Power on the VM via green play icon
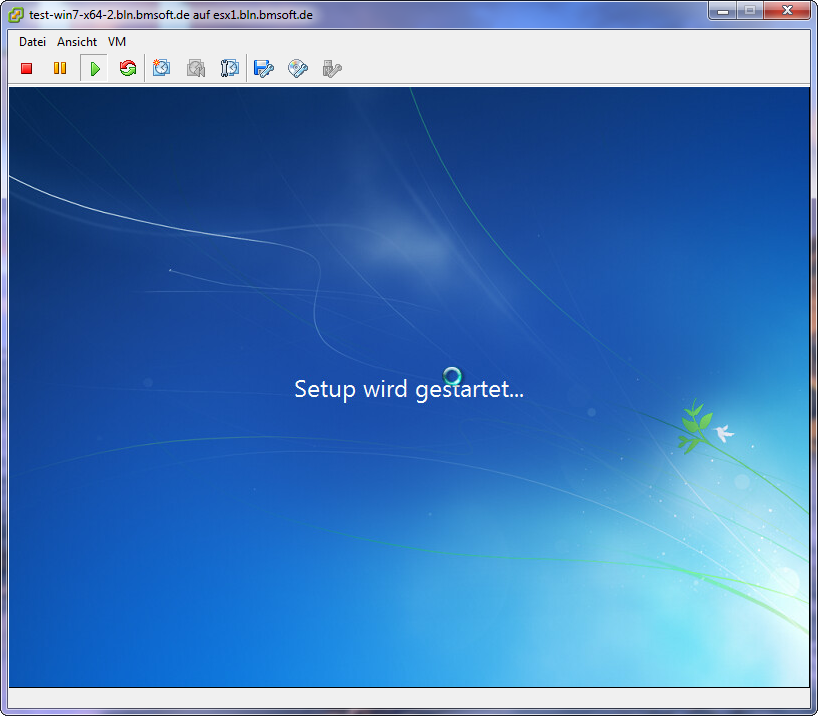This screenshot has width=818, height=716. 94,68
